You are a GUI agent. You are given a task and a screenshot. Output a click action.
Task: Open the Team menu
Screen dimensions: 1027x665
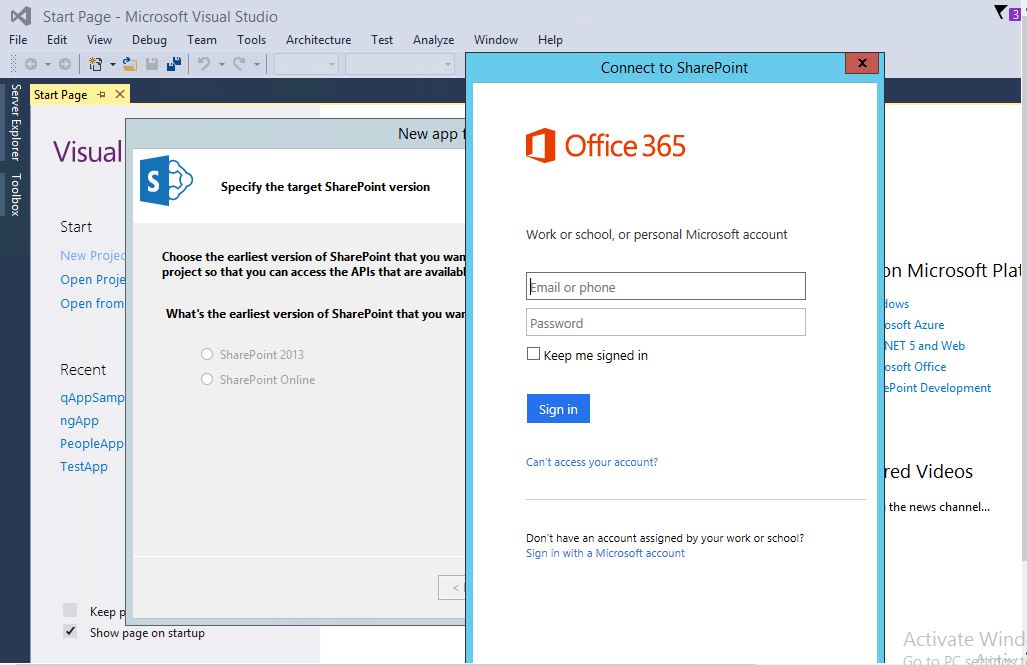click(x=202, y=40)
